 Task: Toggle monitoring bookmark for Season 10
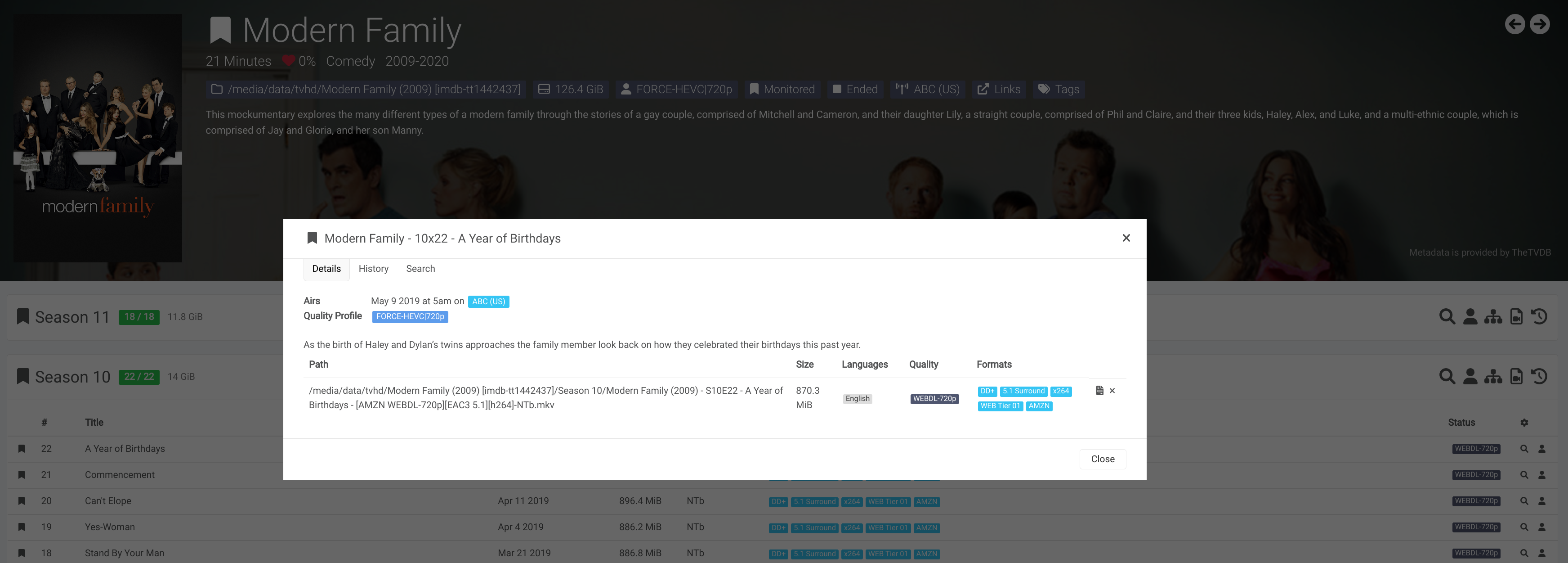coord(22,376)
